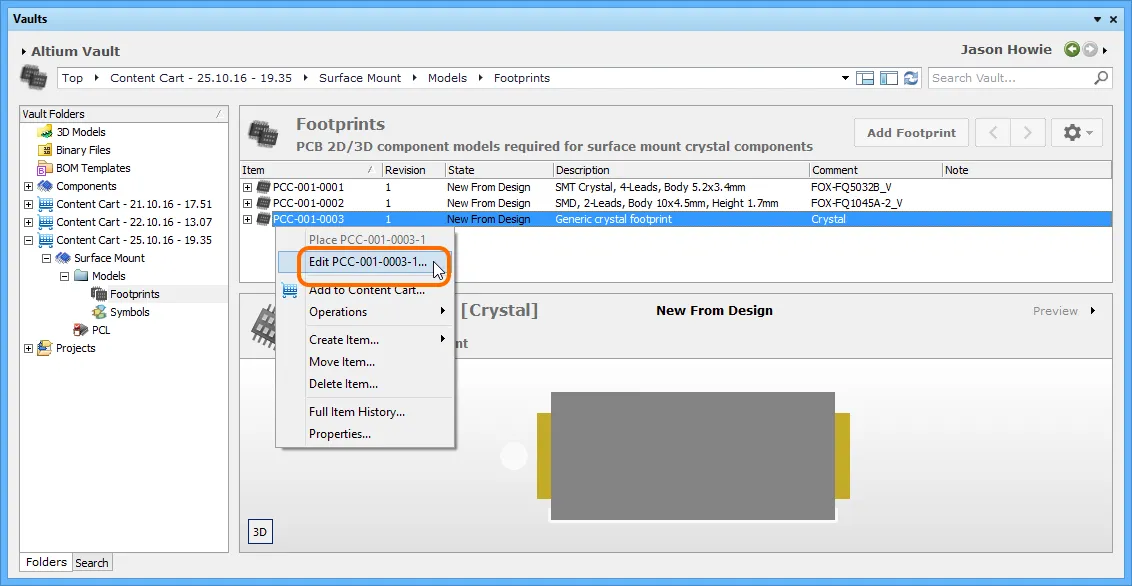Click the green back navigation arrow
Image resolution: width=1132 pixels, height=586 pixels.
1072,50
